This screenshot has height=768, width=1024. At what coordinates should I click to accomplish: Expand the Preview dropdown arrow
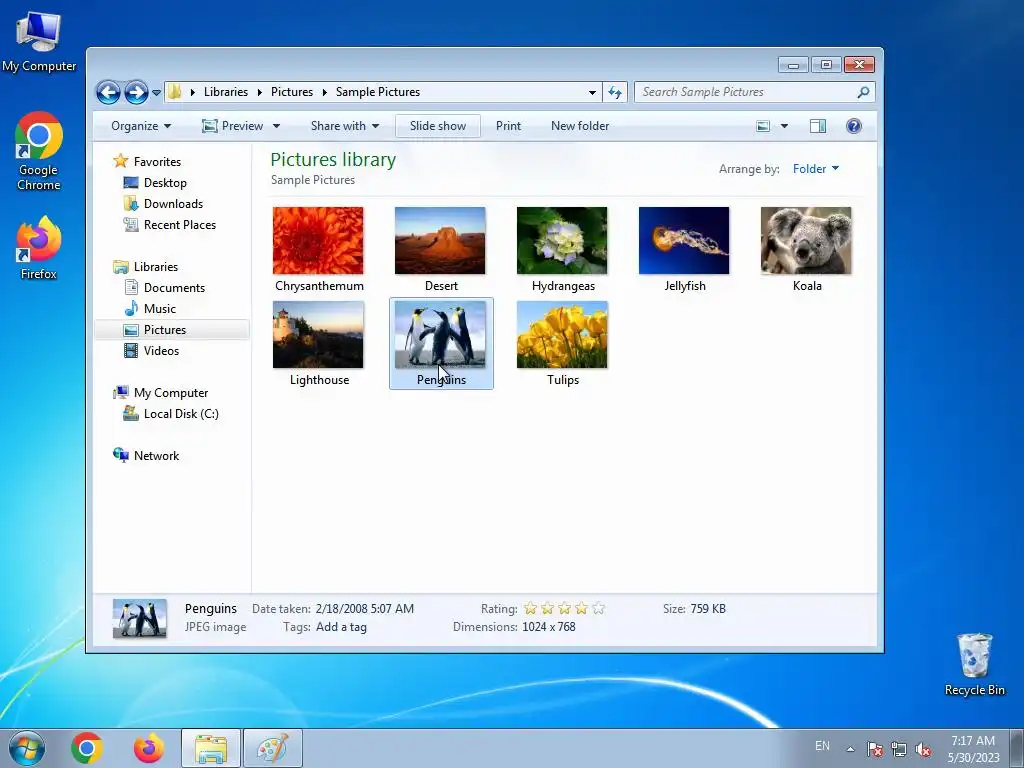[x=276, y=126]
